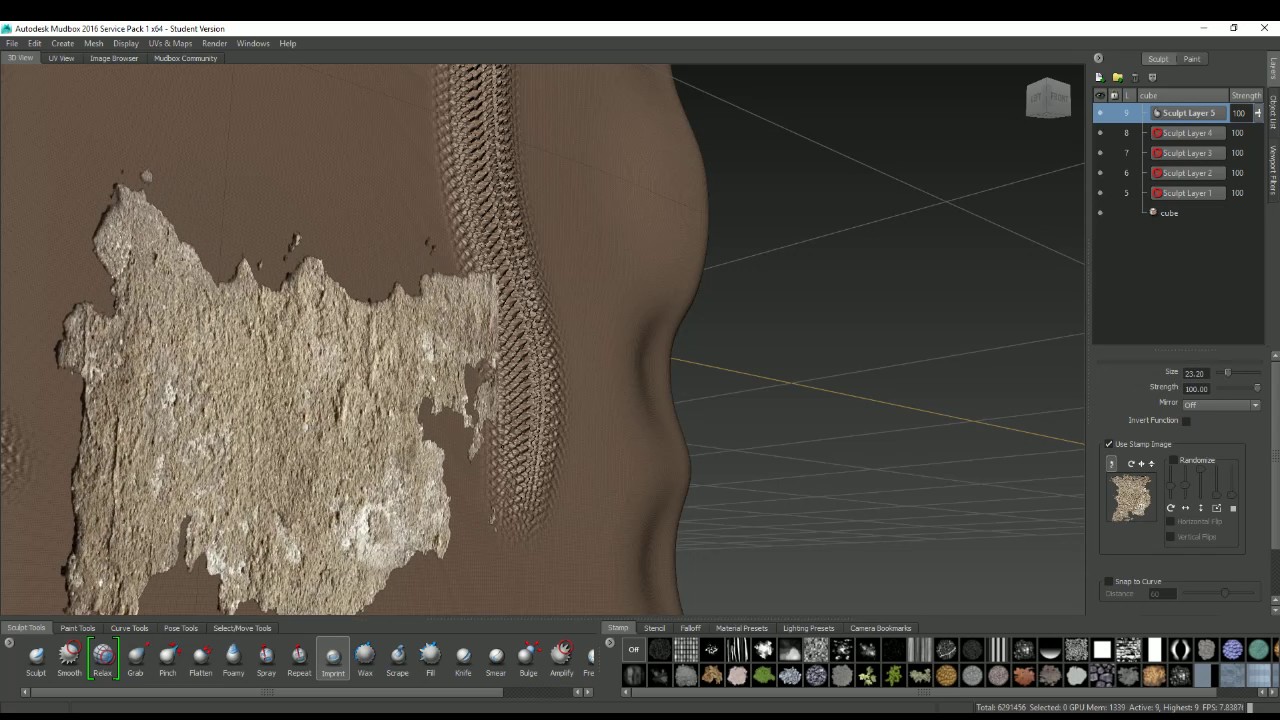Select the Spray brush tool
1280x720 pixels.
pyautogui.click(x=266, y=659)
